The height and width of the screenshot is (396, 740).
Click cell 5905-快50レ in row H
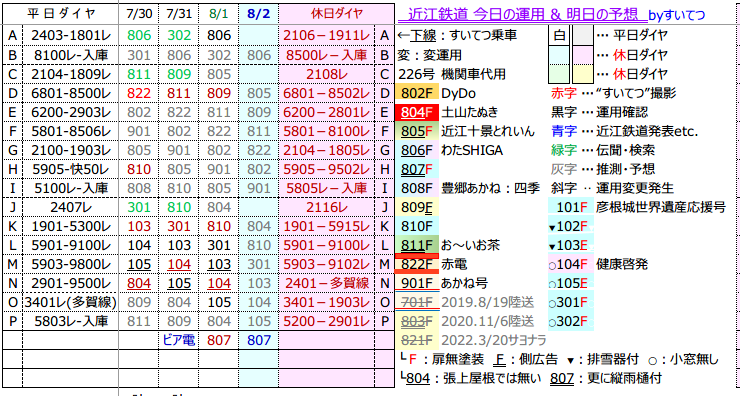[71, 169]
